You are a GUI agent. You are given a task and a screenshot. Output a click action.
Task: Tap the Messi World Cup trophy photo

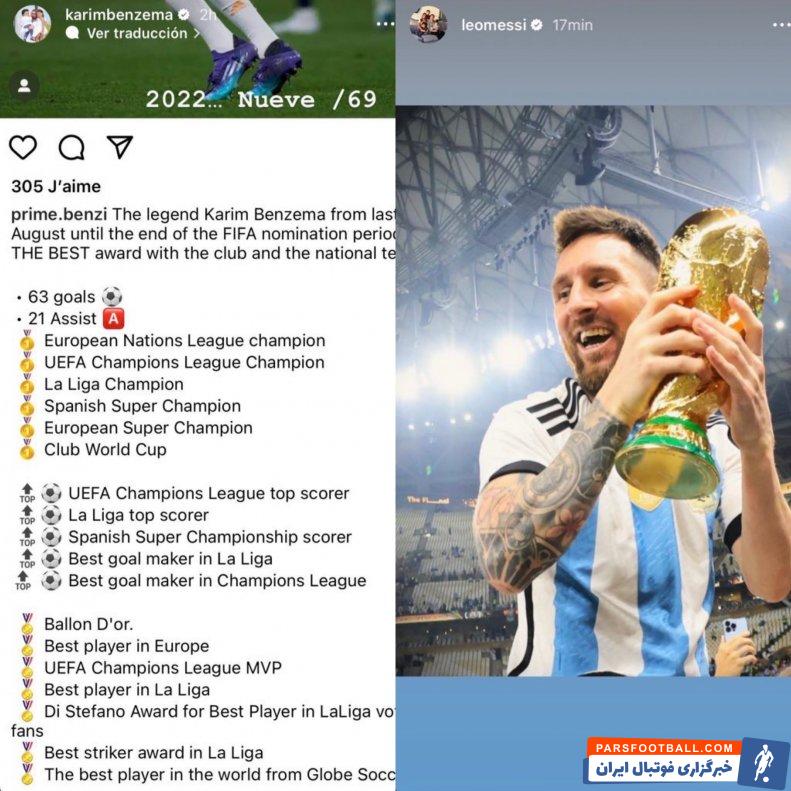(x=593, y=390)
